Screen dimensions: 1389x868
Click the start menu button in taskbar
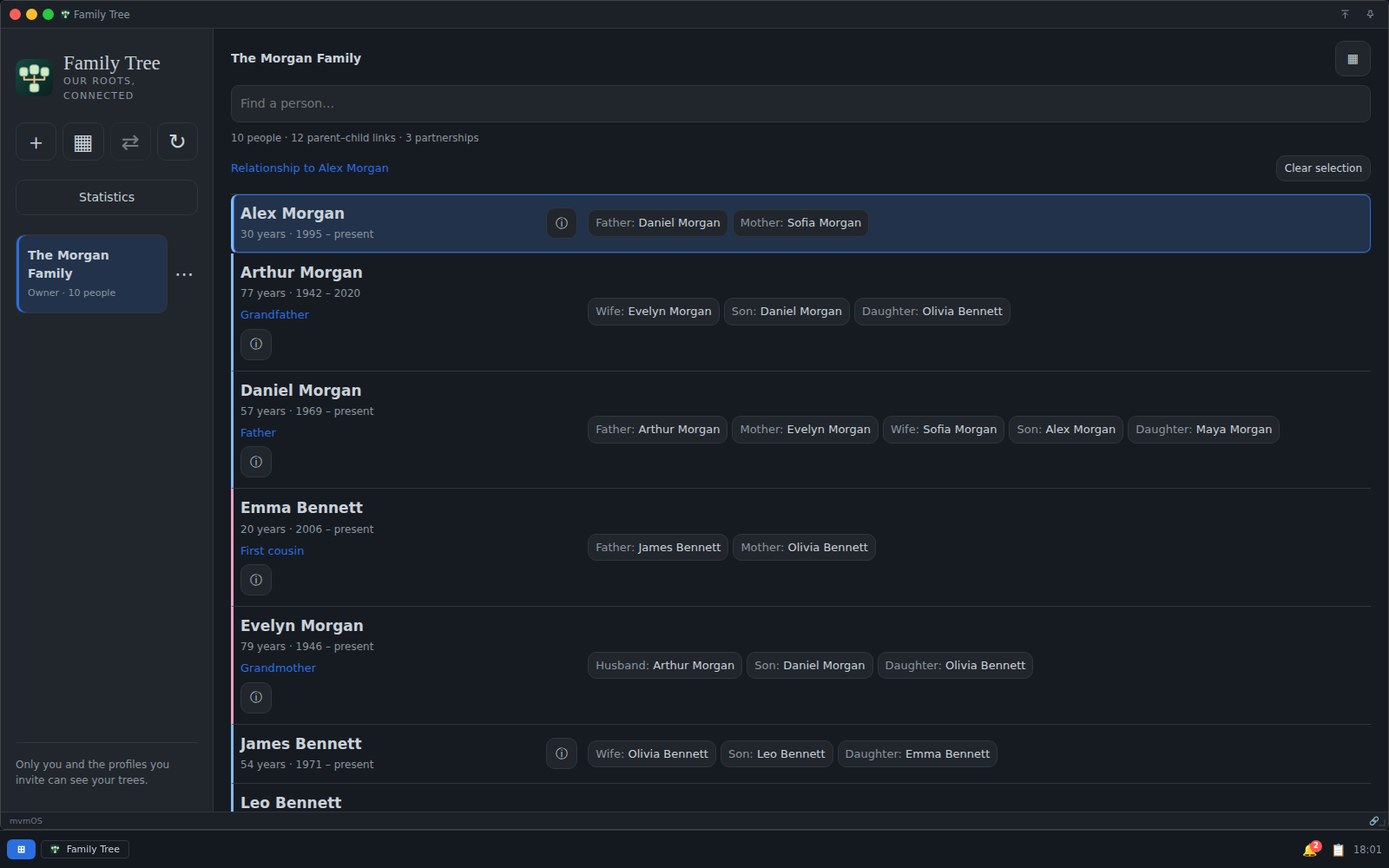21,849
